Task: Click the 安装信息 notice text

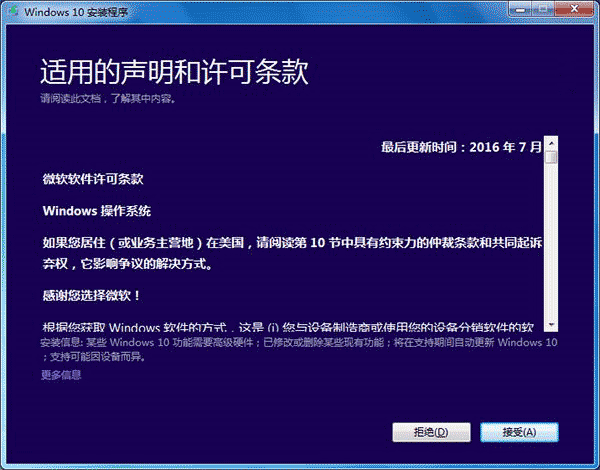Action: pos(299,350)
